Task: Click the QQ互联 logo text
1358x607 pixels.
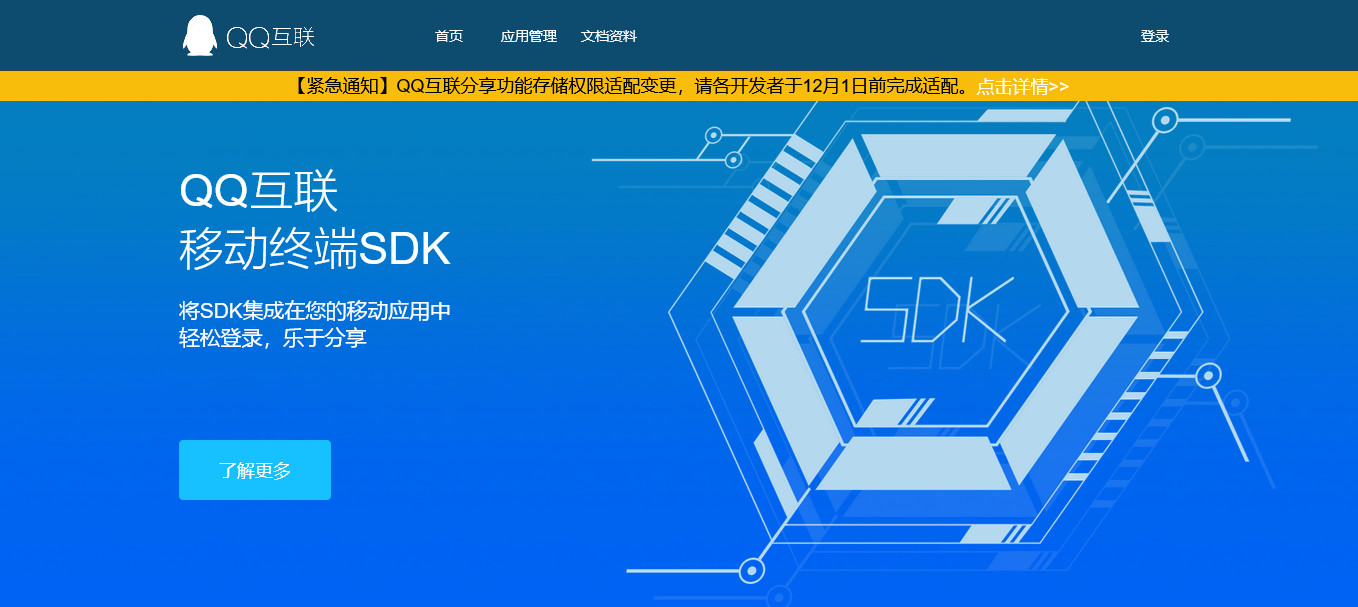Action: point(271,37)
